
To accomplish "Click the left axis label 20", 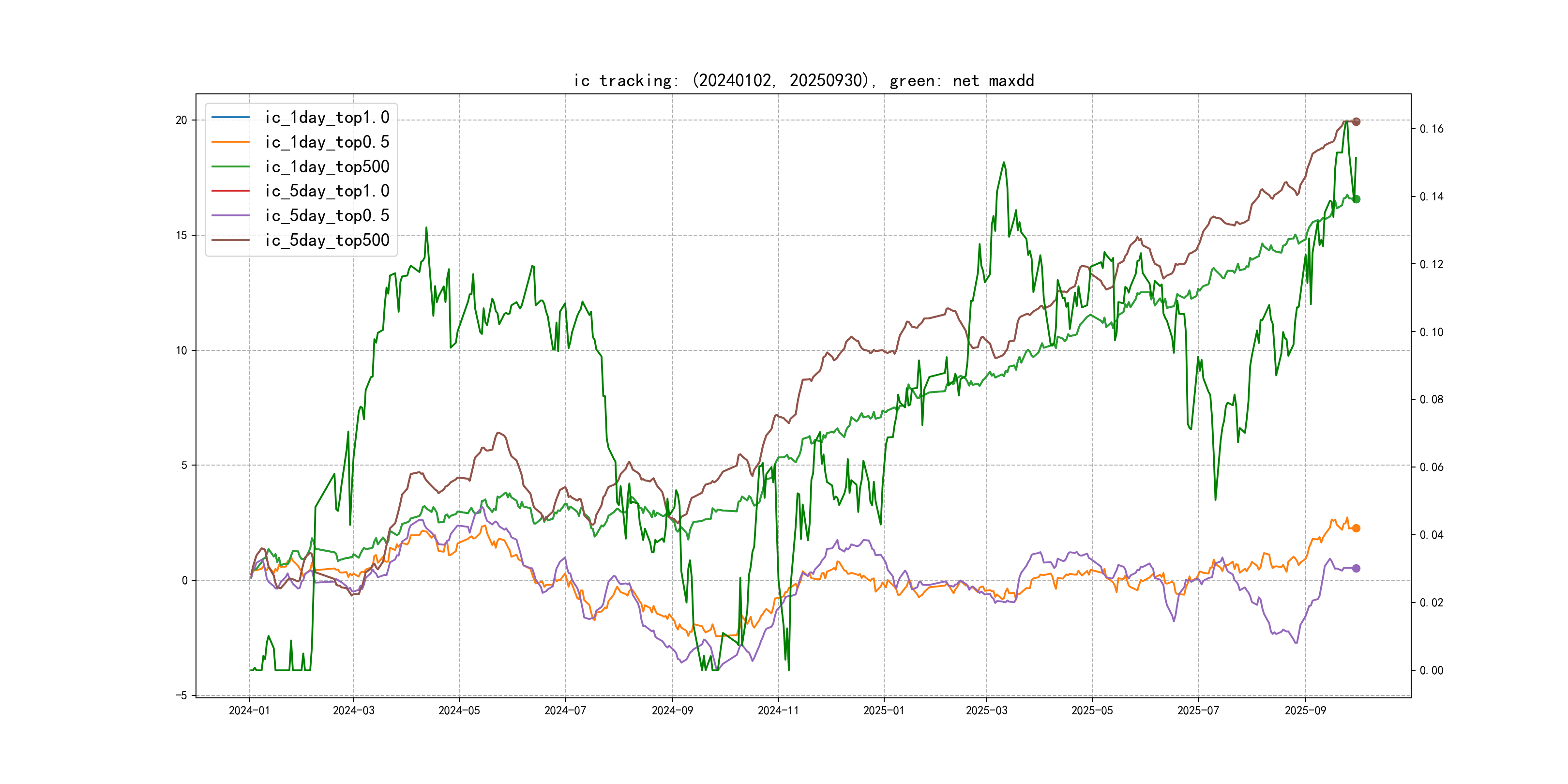I will click(181, 121).
